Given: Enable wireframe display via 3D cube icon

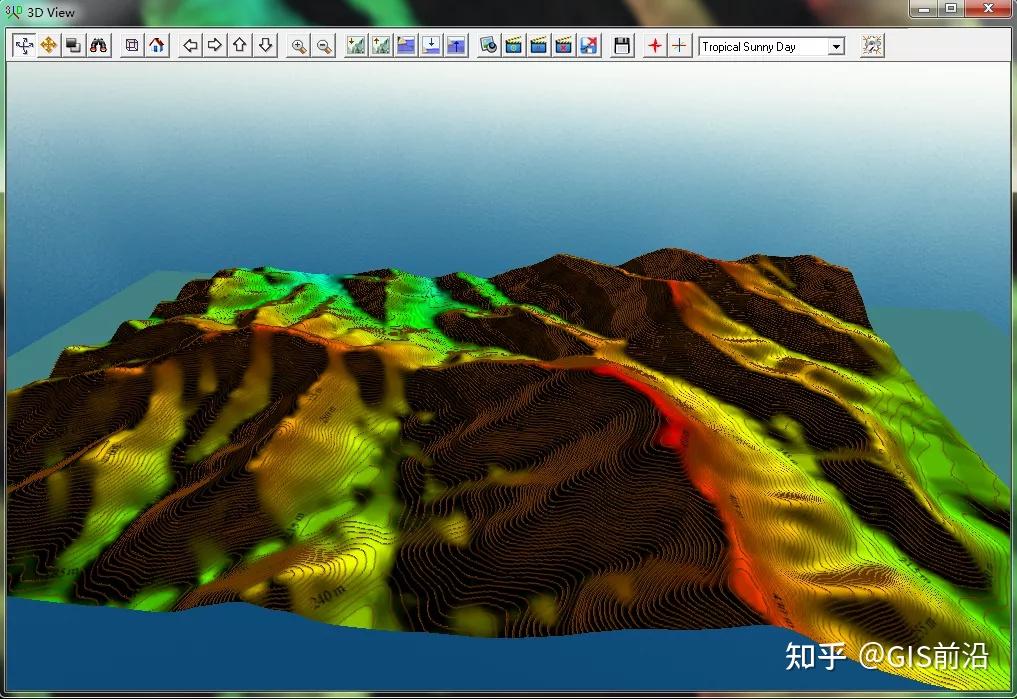Looking at the screenshot, I should pos(131,45).
